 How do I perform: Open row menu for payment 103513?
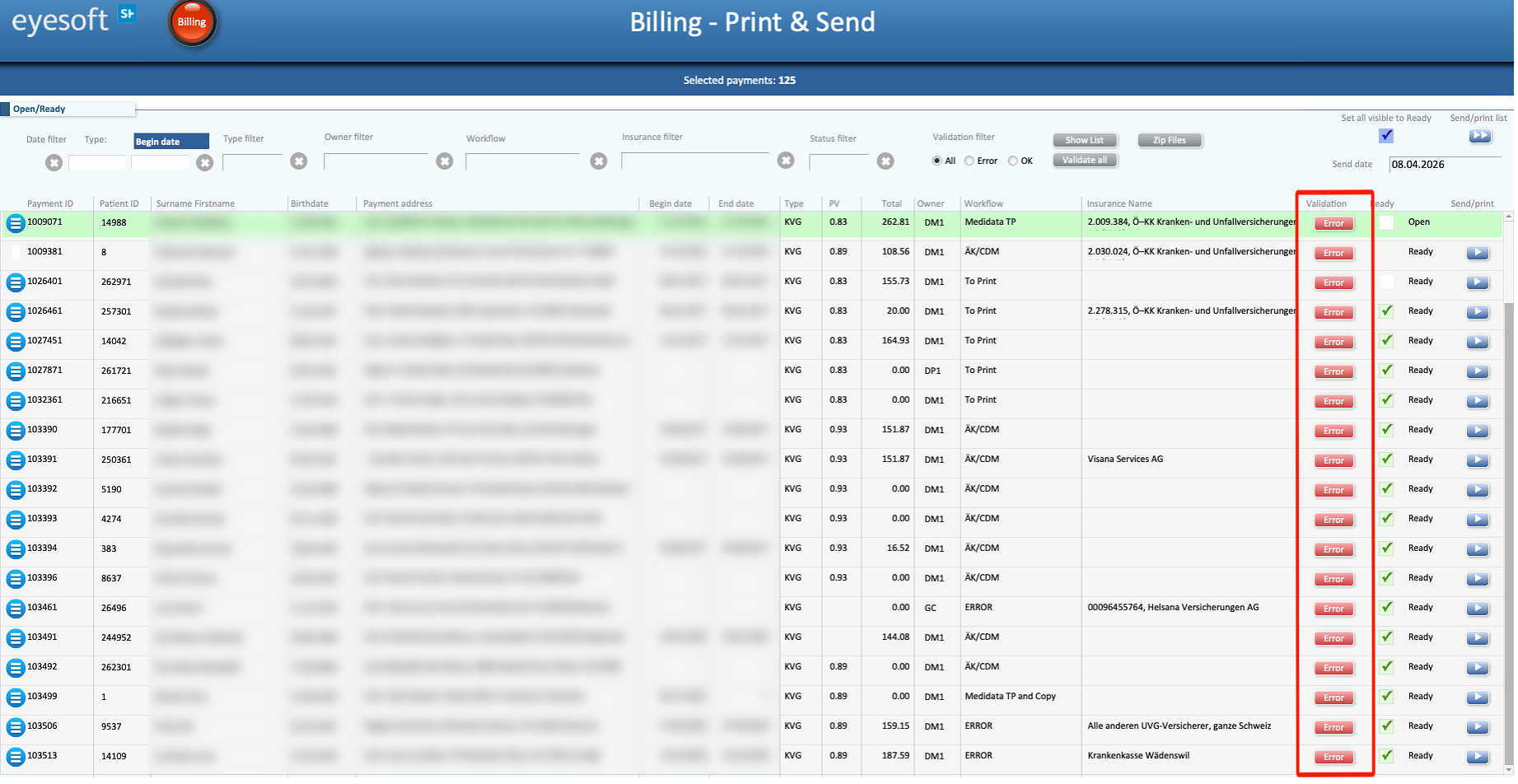coord(16,757)
